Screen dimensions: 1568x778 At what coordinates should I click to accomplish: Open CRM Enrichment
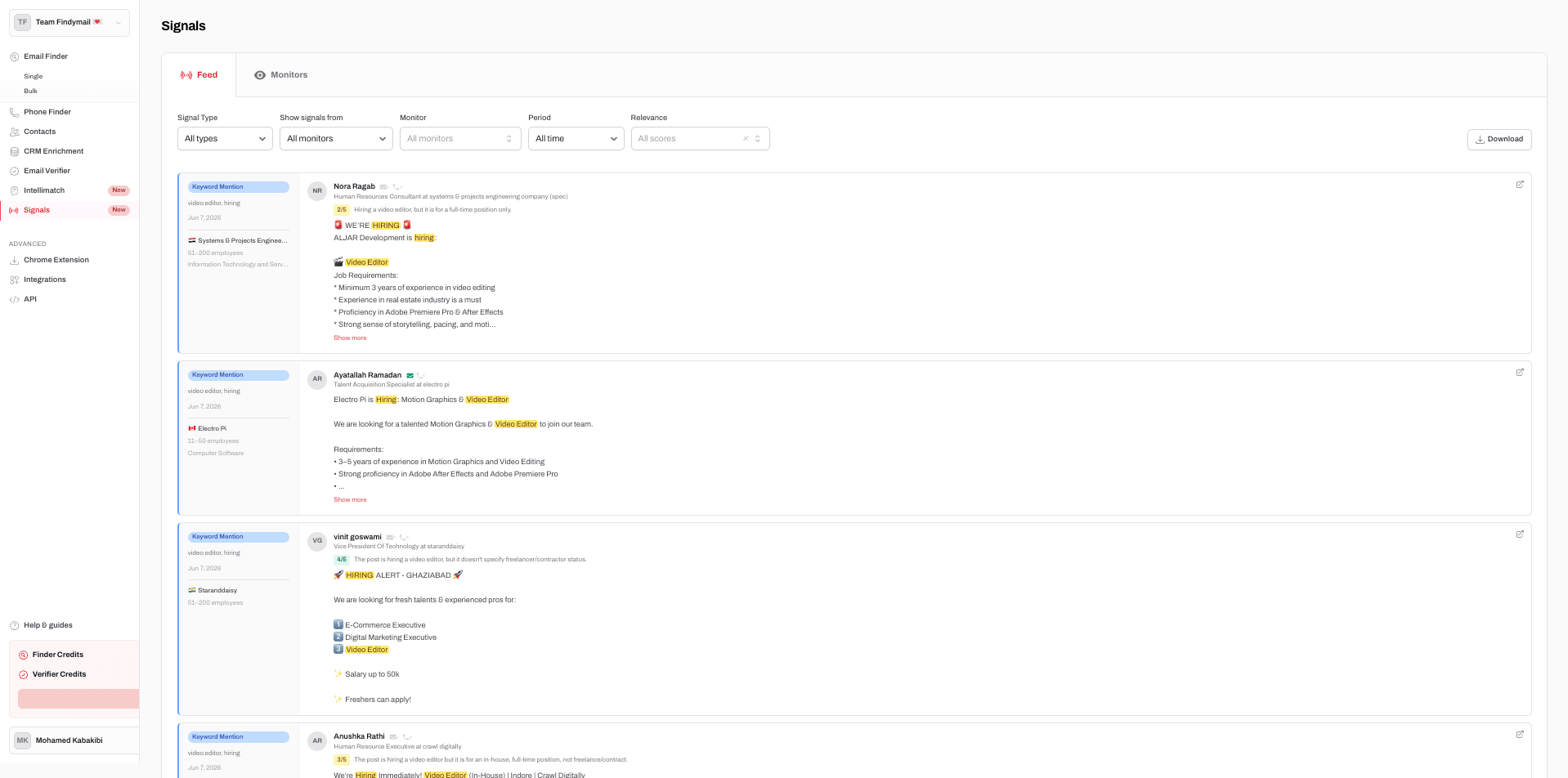point(54,151)
